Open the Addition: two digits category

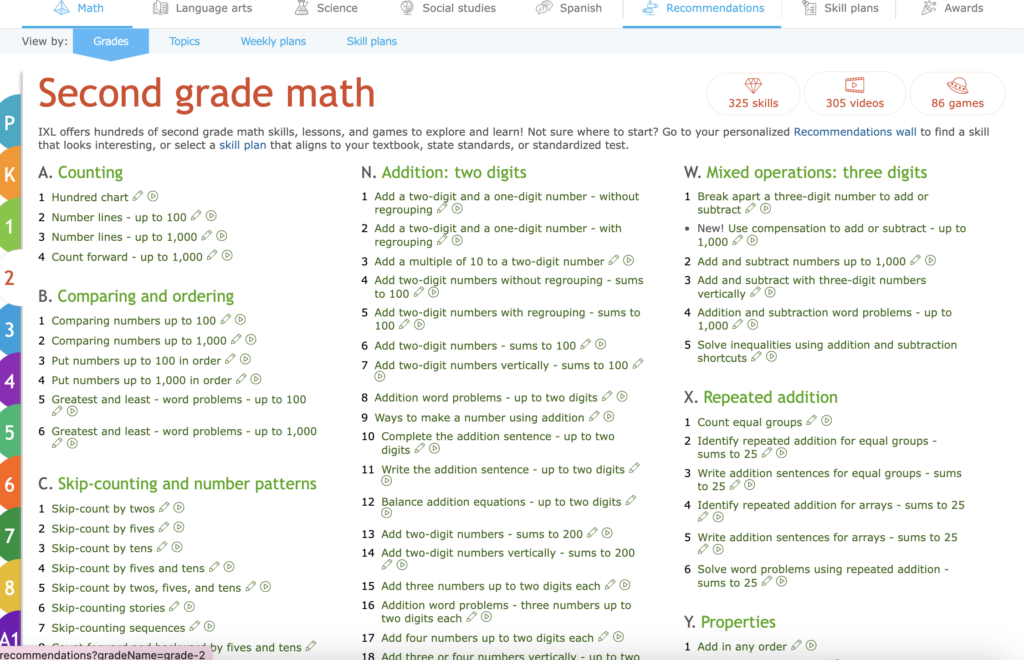[x=454, y=172]
